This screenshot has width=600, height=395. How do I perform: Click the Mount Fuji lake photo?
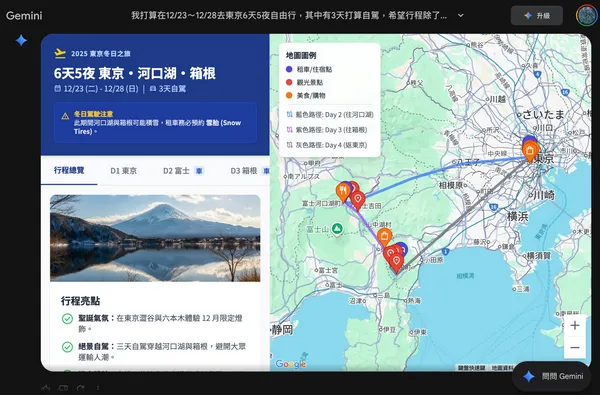155,238
